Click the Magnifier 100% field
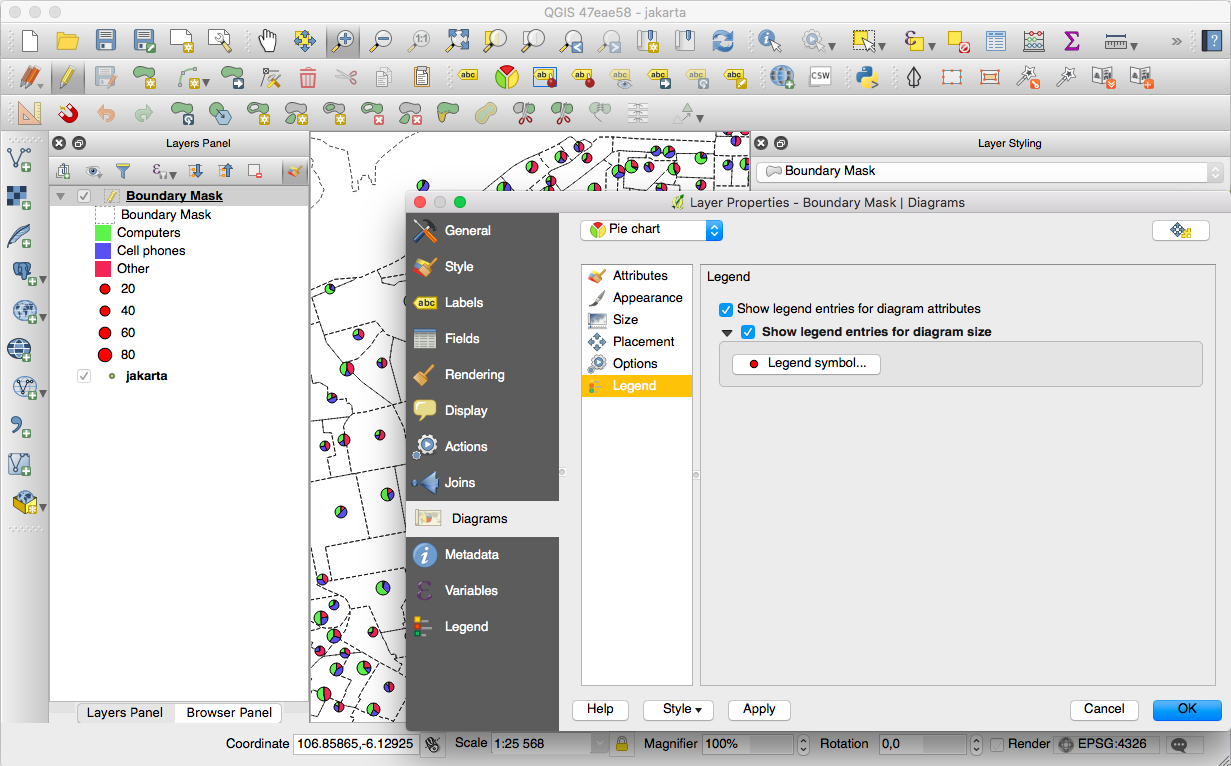Screen dimensions: 1231x766 point(748,744)
